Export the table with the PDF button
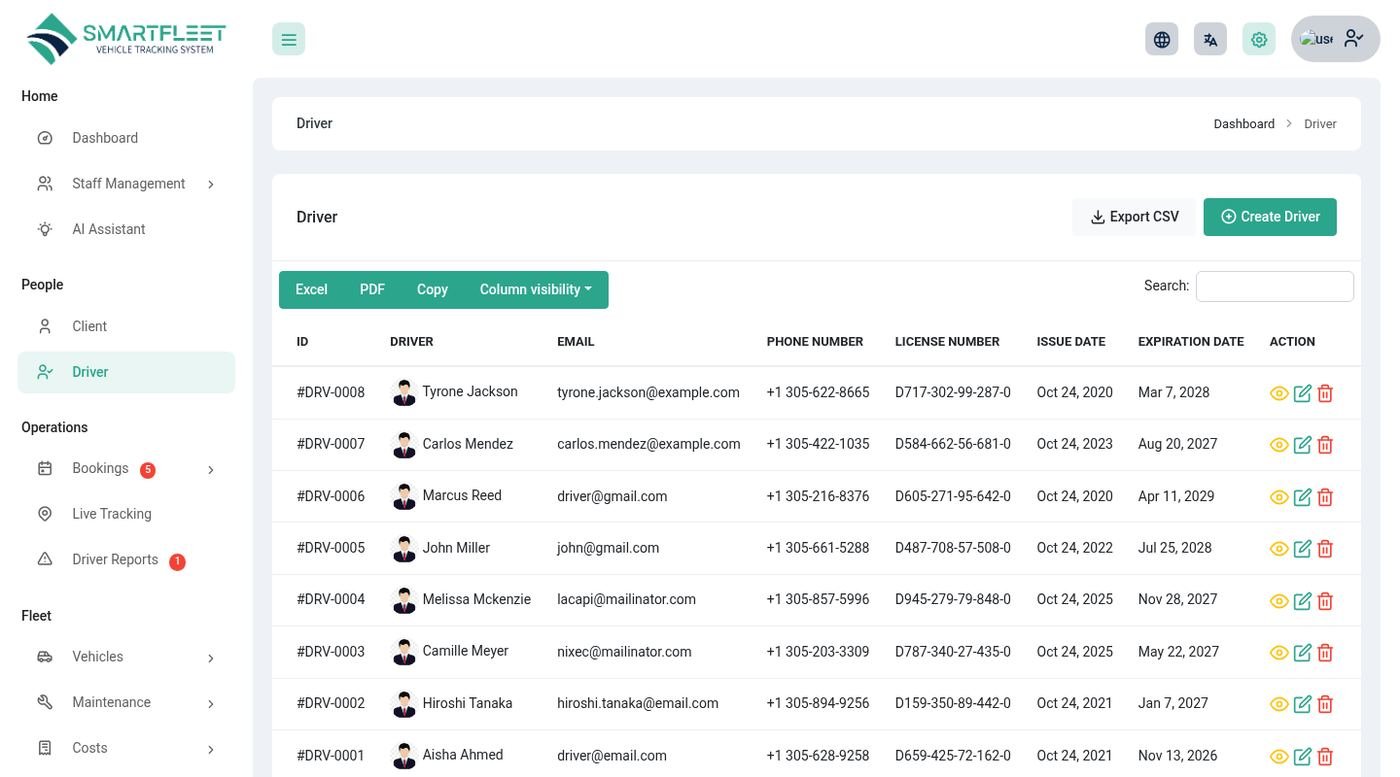 point(372,290)
